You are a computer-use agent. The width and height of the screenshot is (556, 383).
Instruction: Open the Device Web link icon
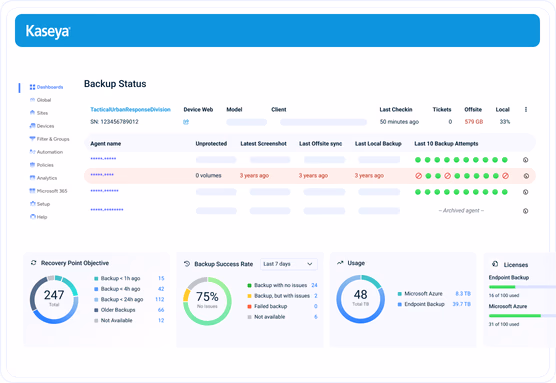coord(186,122)
